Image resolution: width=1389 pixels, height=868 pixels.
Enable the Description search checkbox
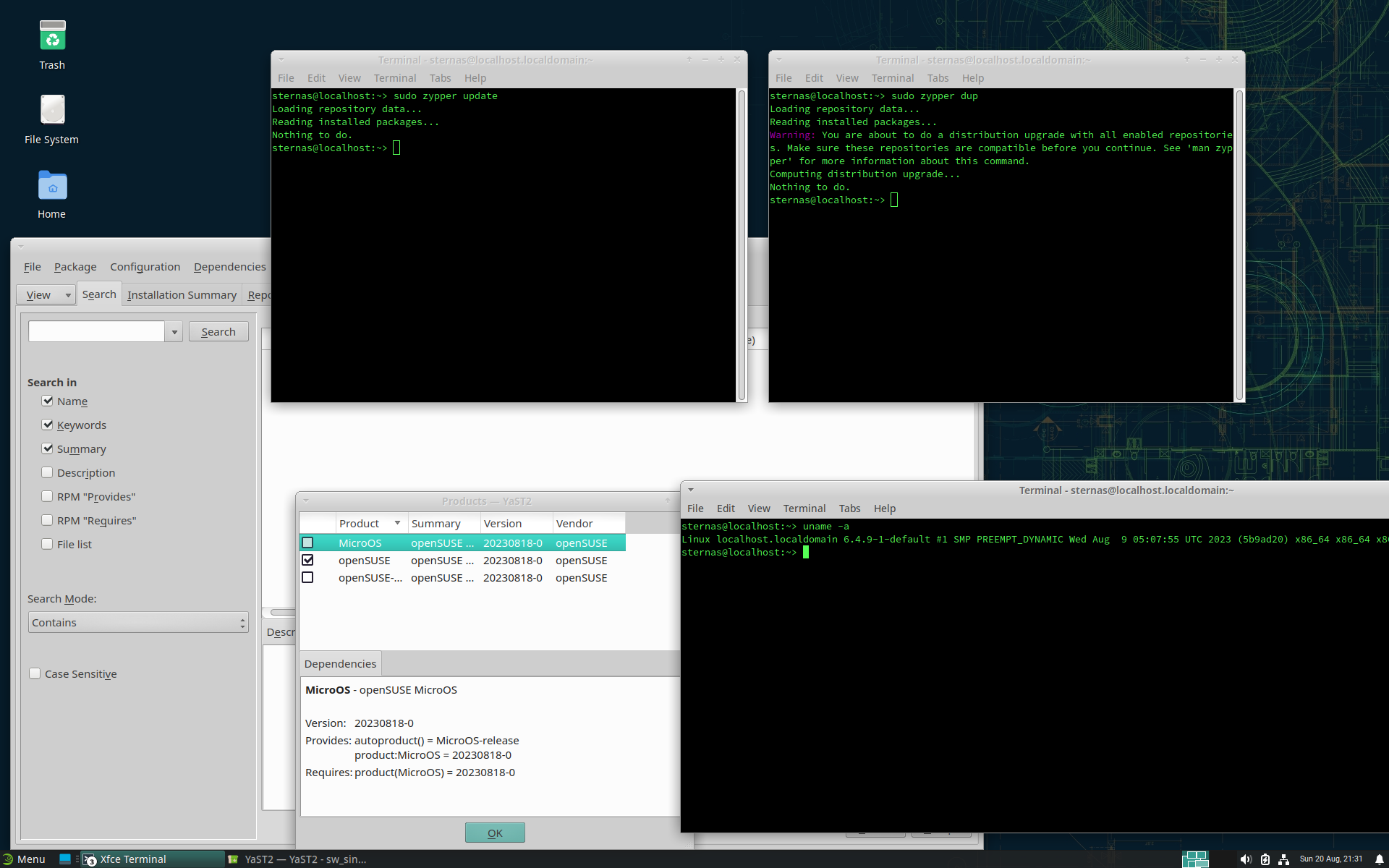pos(47,472)
